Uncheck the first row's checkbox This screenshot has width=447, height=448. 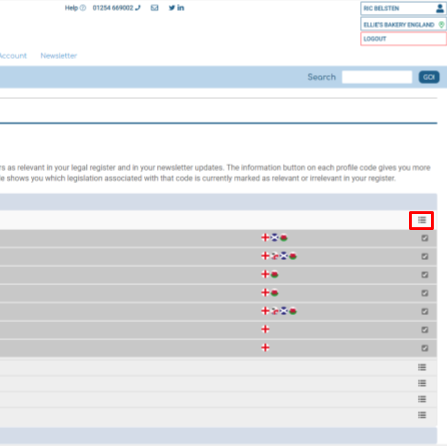point(425,238)
